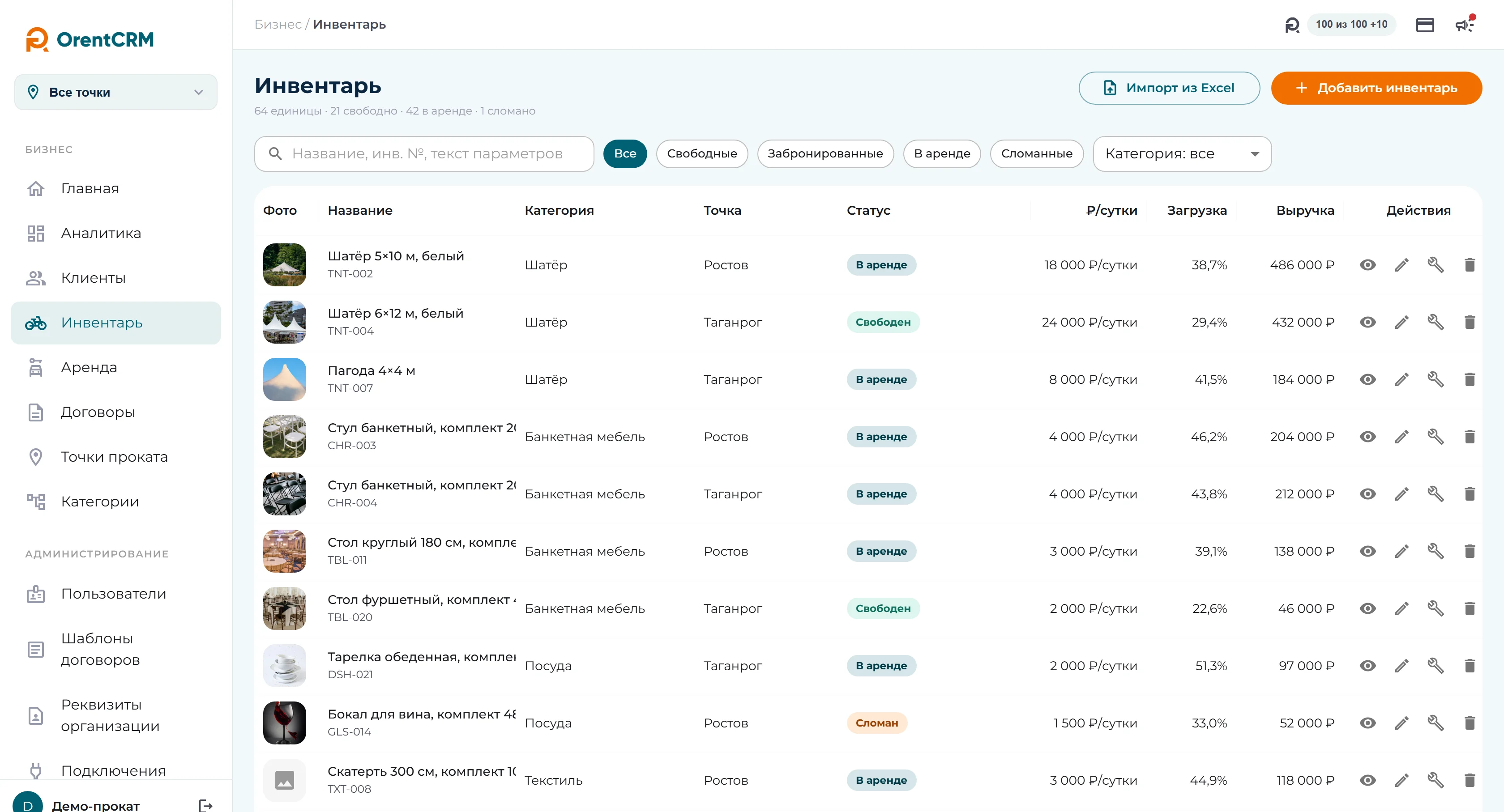This screenshot has width=1504, height=812.
Task: Open the Категория: все dropdown
Action: point(1182,153)
